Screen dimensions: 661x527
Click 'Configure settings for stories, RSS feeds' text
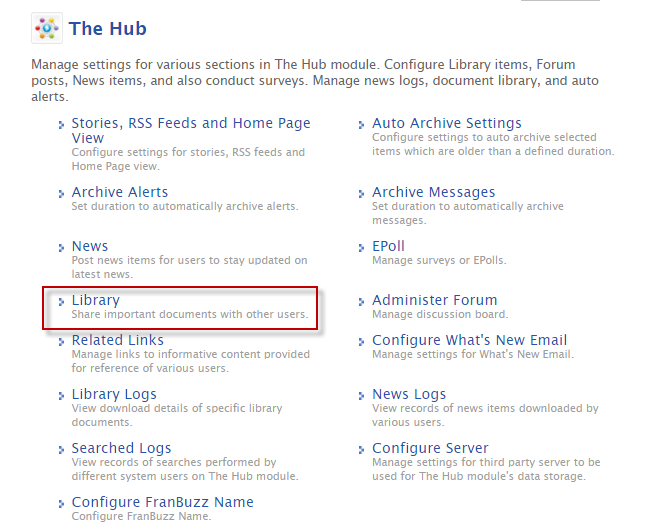[x=188, y=159]
